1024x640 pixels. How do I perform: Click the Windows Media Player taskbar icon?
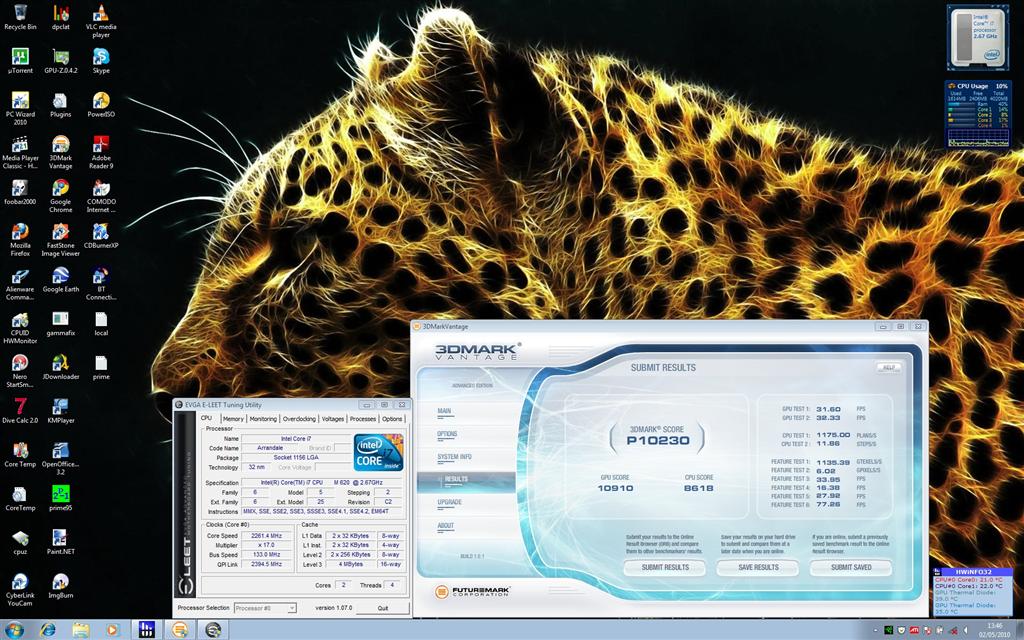point(114,630)
